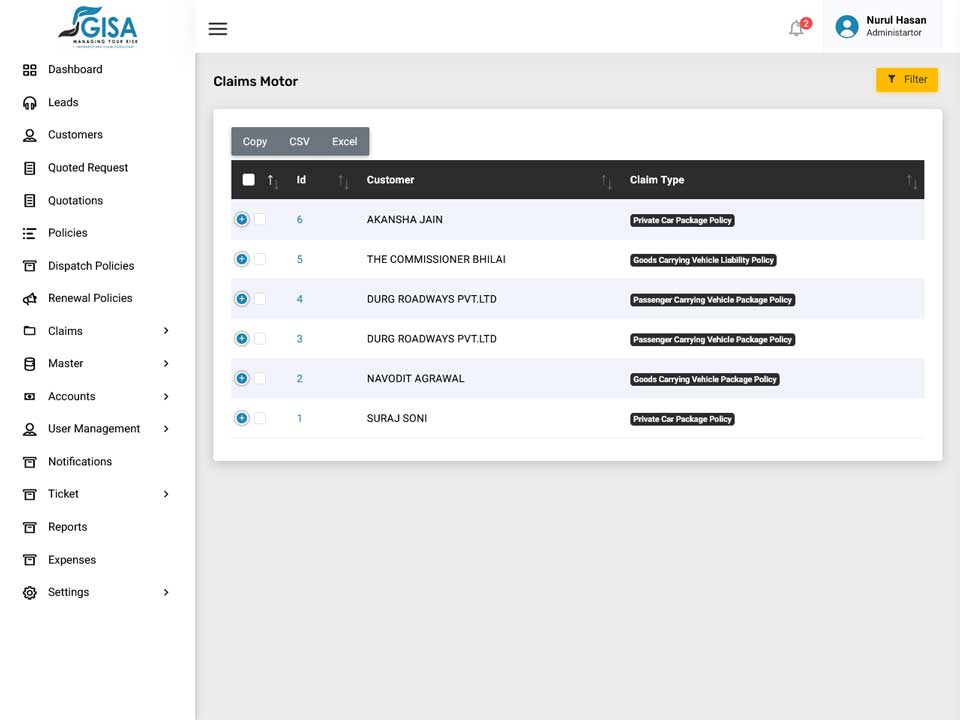
Task: Expand the User Management submenu chevron
Action: [166, 429]
